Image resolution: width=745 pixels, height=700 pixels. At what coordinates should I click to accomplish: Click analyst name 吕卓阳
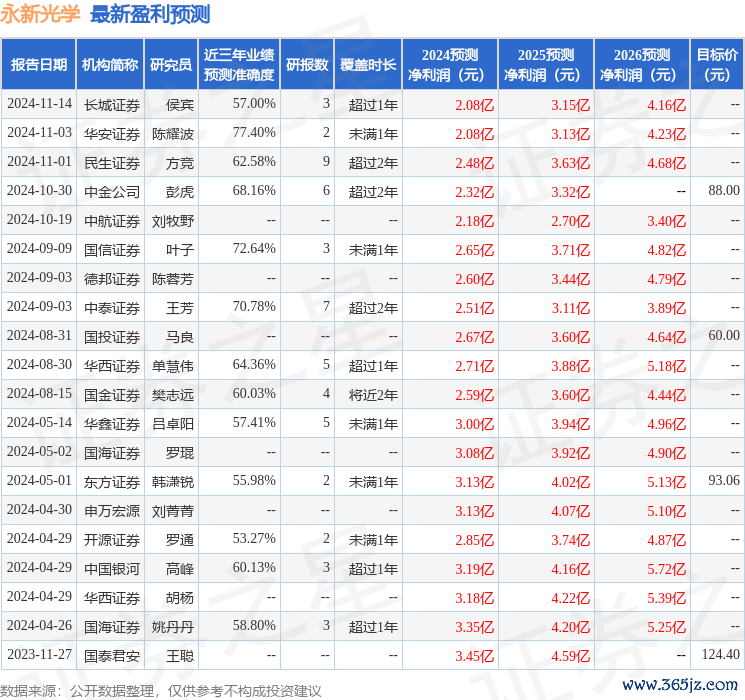point(173,424)
